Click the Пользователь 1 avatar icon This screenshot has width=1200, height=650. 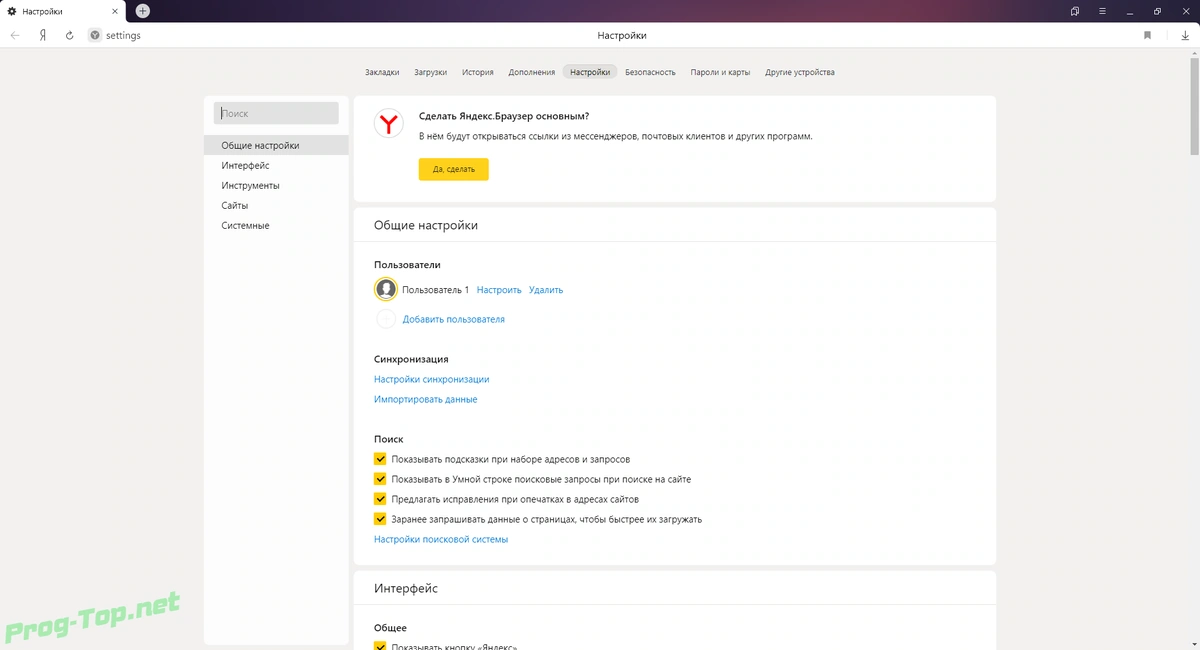(386, 289)
